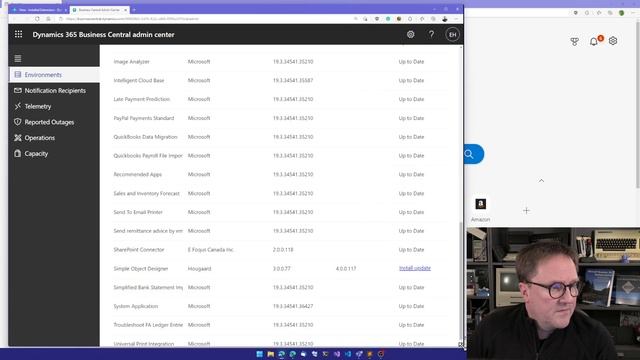Image resolution: width=640 pixels, height=360 pixels.
Task: Select the Image Analyzer row name
Action: tap(131, 62)
